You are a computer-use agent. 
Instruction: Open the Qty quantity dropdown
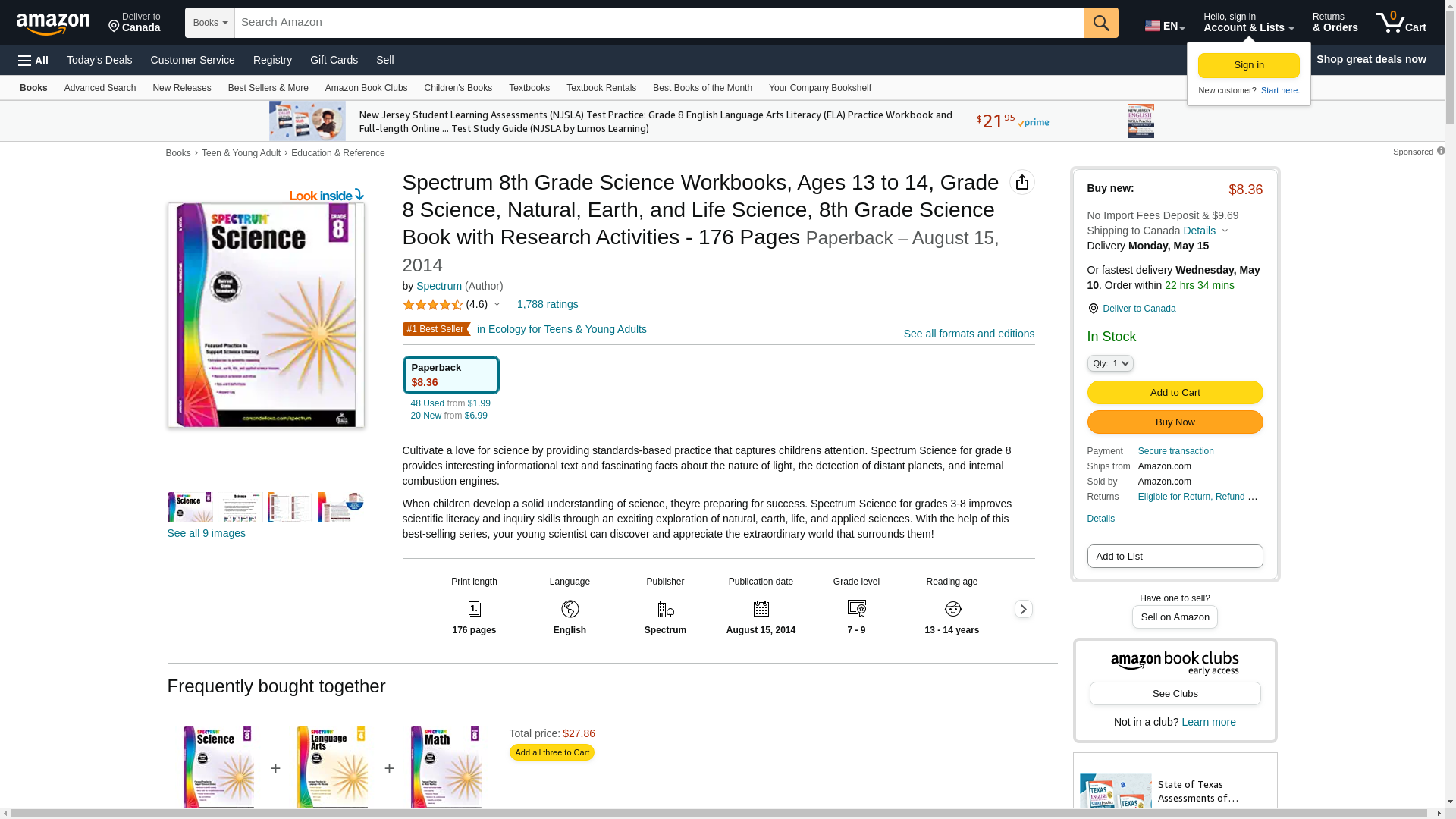click(1109, 364)
